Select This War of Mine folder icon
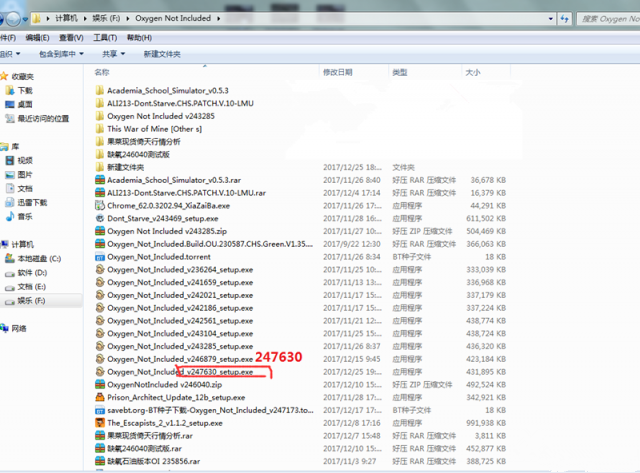 (100, 129)
